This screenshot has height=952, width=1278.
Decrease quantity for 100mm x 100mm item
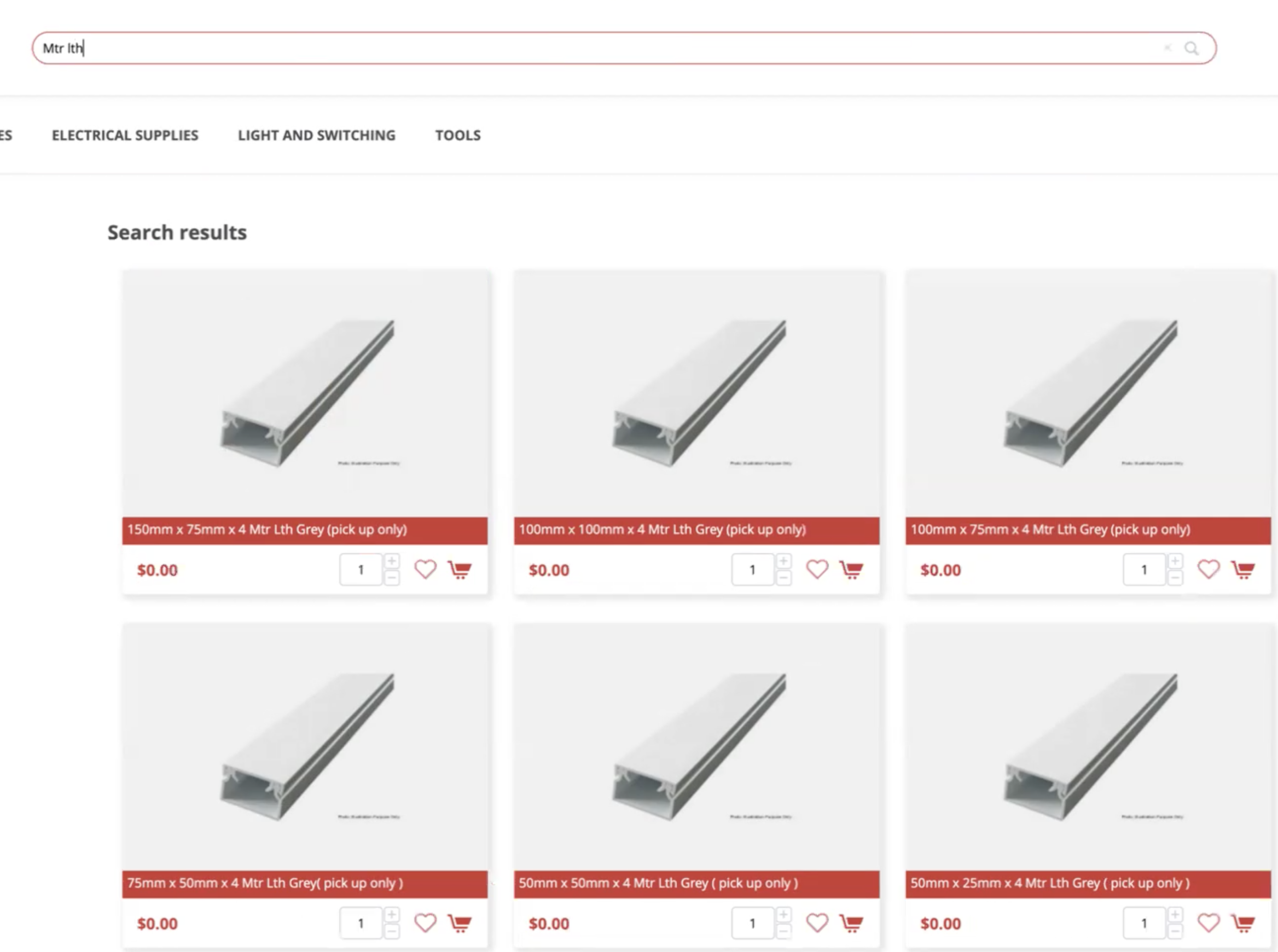click(783, 577)
